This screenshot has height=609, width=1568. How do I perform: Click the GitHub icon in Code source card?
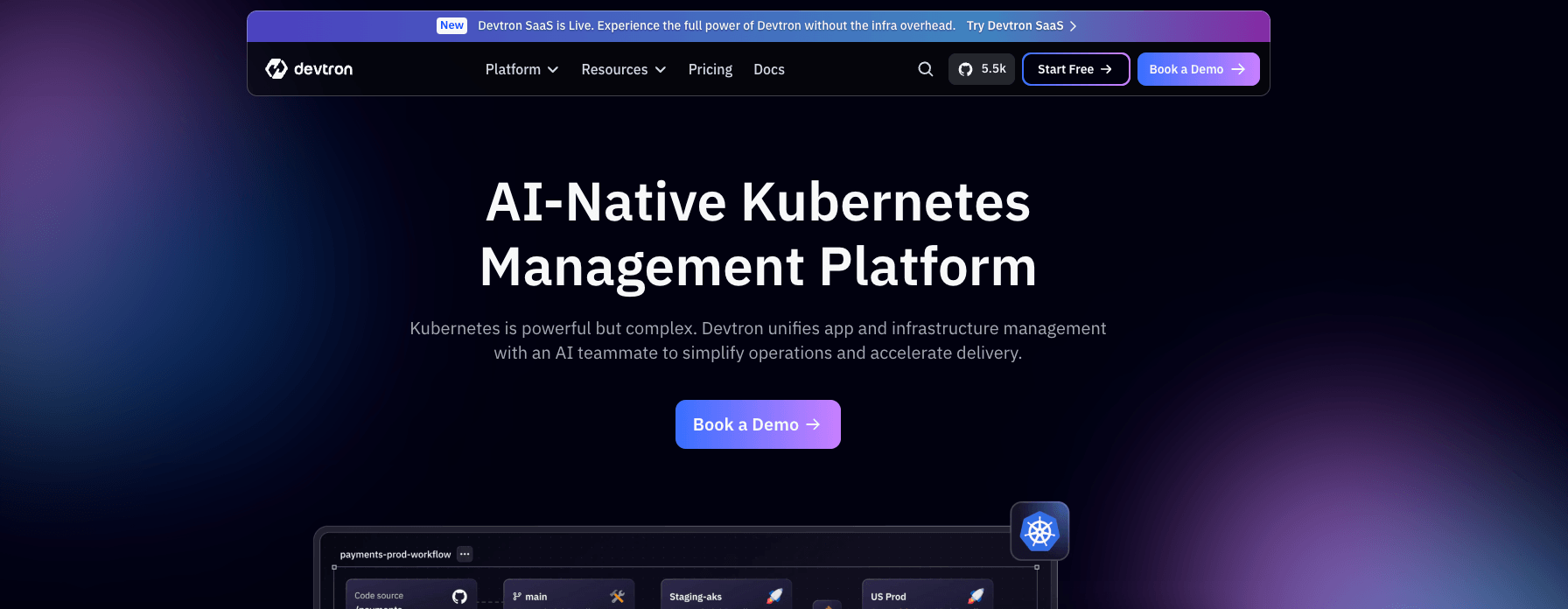[x=459, y=597]
